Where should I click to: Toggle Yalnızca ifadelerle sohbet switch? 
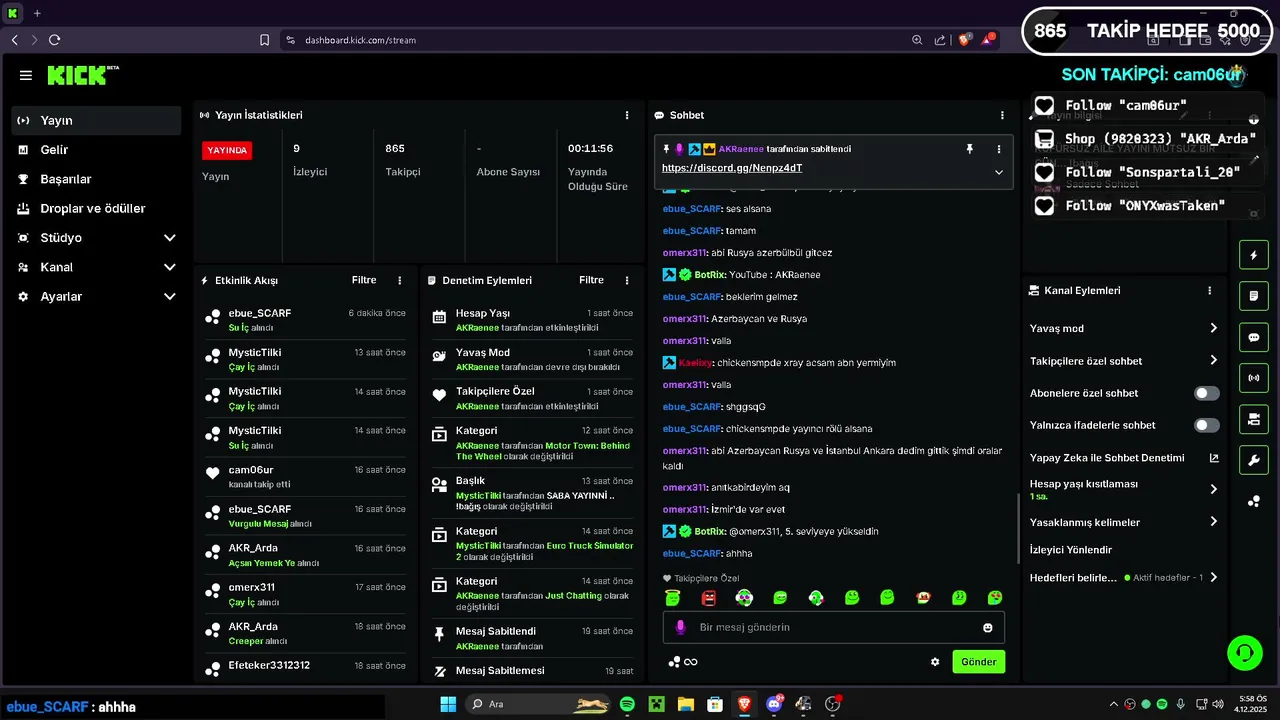tap(1207, 425)
